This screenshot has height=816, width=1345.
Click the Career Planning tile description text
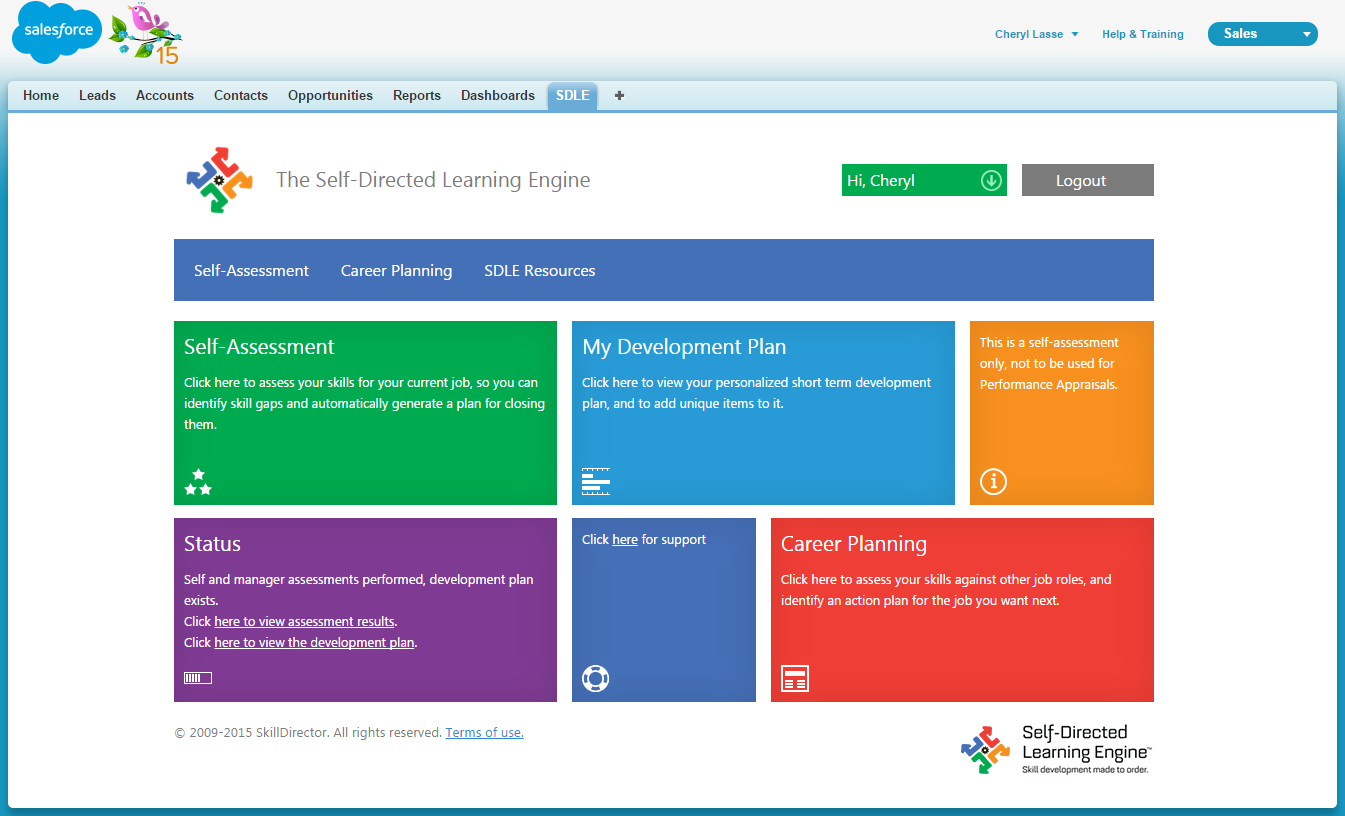point(946,590)
